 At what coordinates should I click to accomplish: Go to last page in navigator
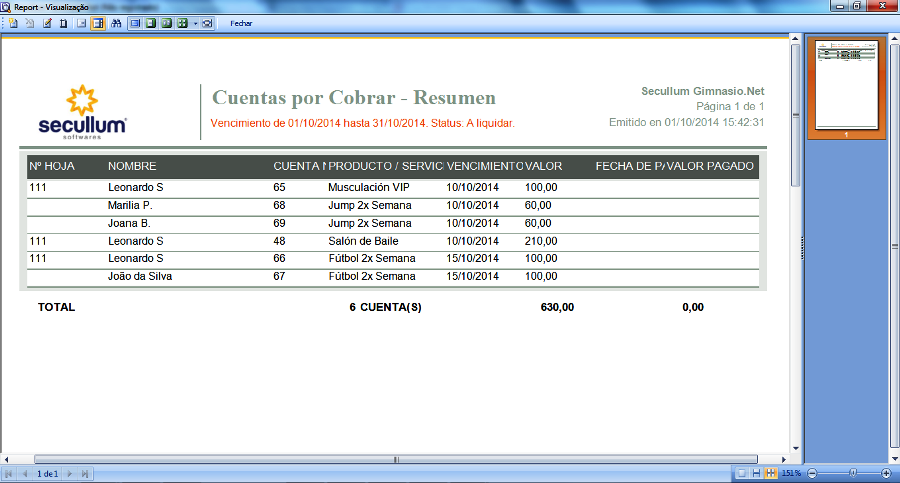pyautogui.click(x=85, y=474)
